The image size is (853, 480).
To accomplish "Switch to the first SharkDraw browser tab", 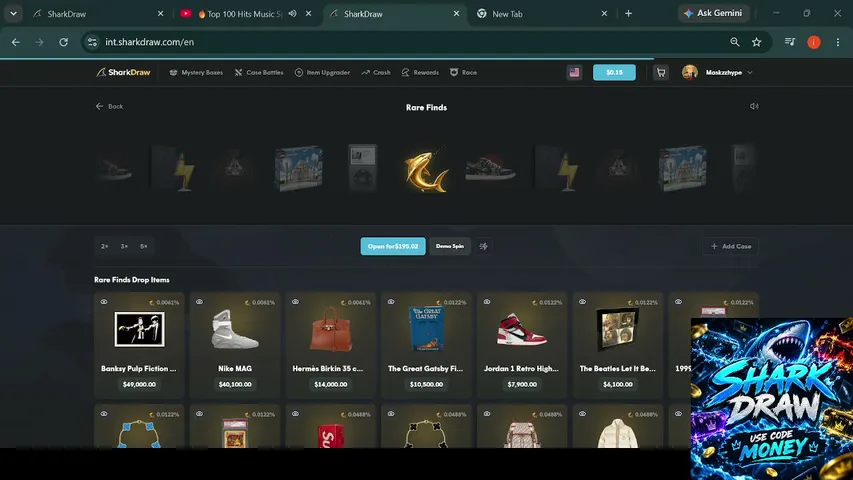I will [x=98, y=14].
